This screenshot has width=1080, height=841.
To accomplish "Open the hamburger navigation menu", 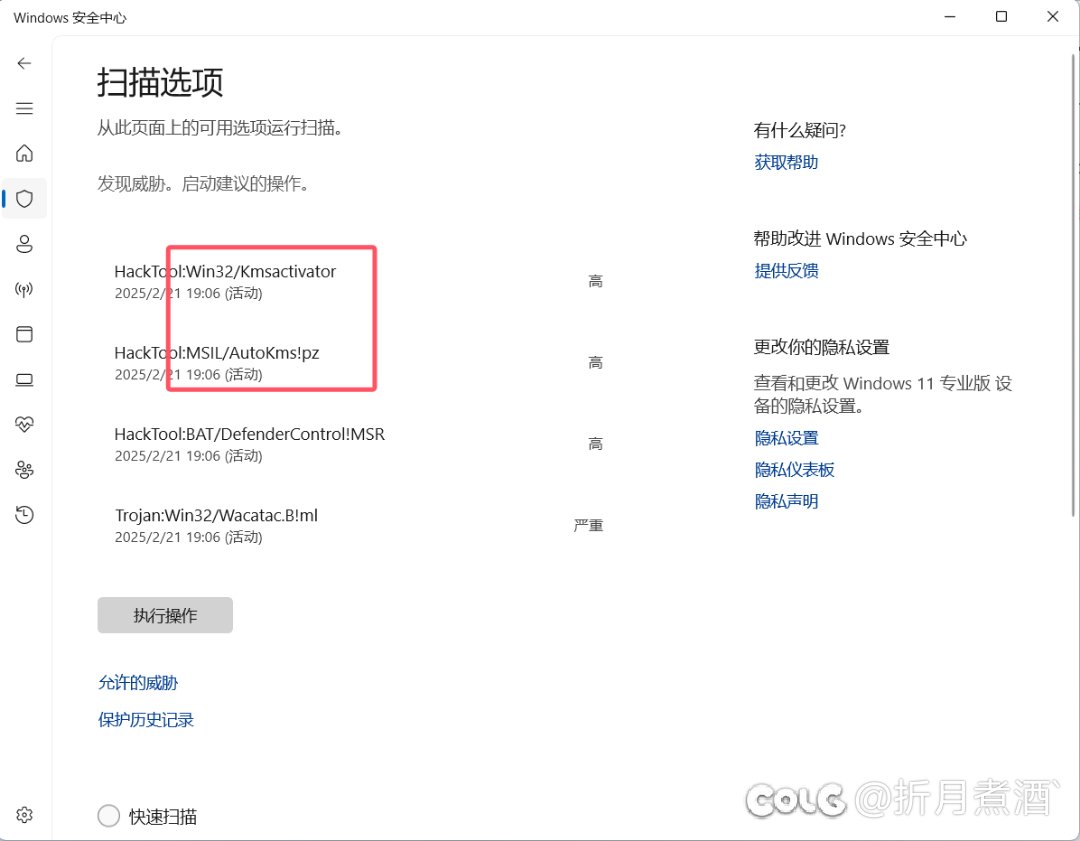I will point(24,108).
